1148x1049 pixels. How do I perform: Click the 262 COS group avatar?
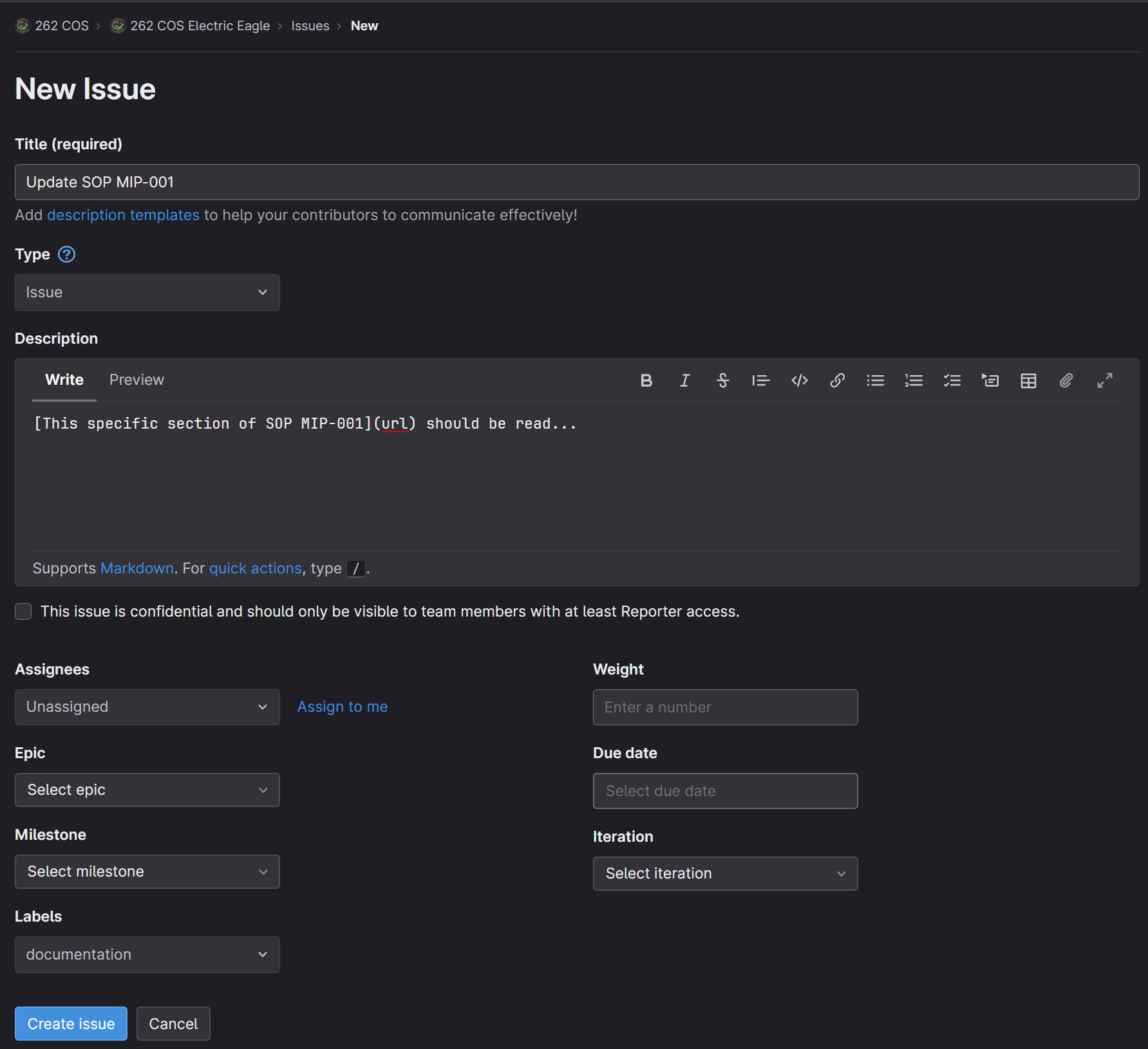23,26
